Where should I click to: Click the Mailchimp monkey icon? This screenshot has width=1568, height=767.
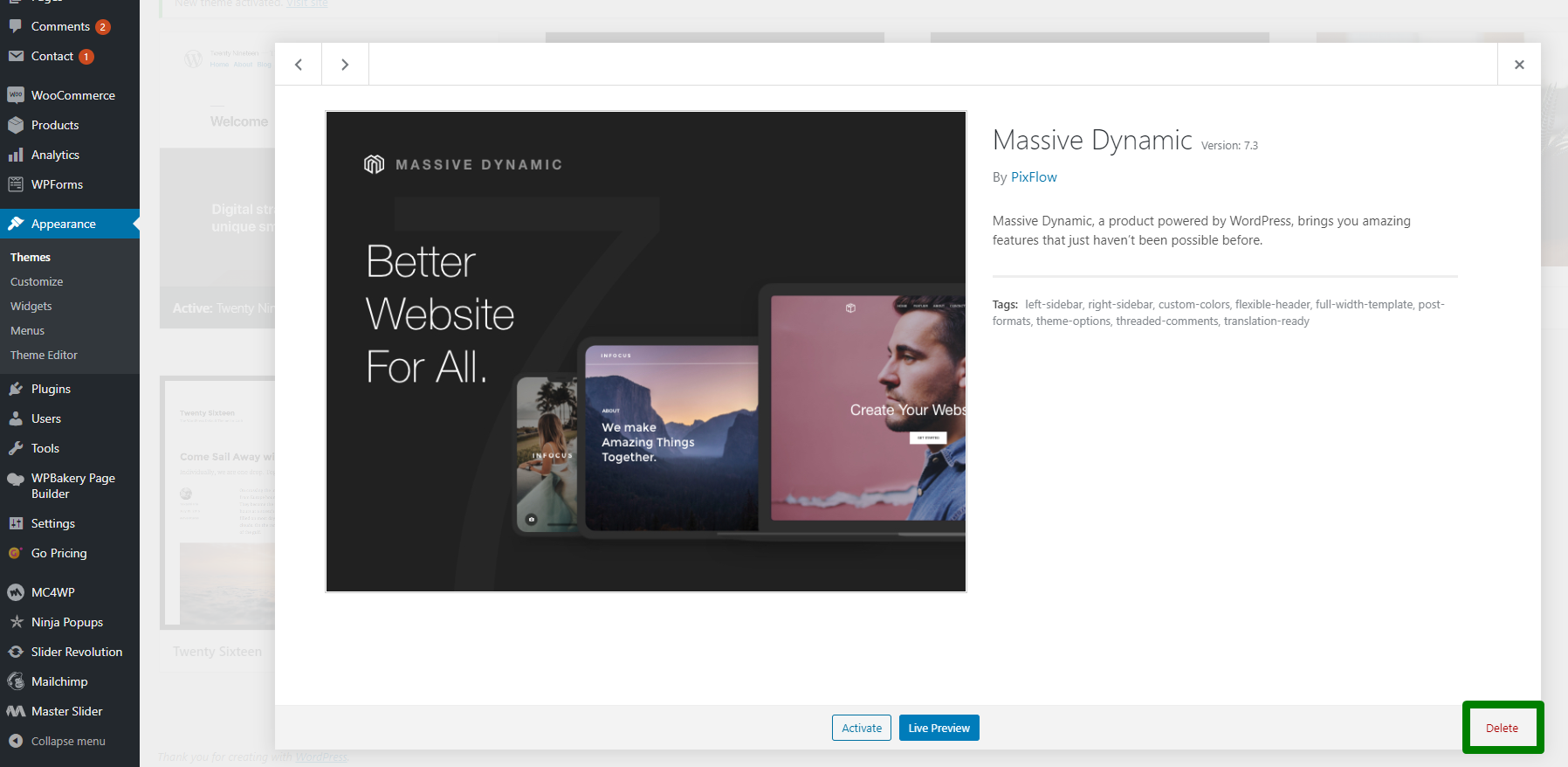[16, 681]
